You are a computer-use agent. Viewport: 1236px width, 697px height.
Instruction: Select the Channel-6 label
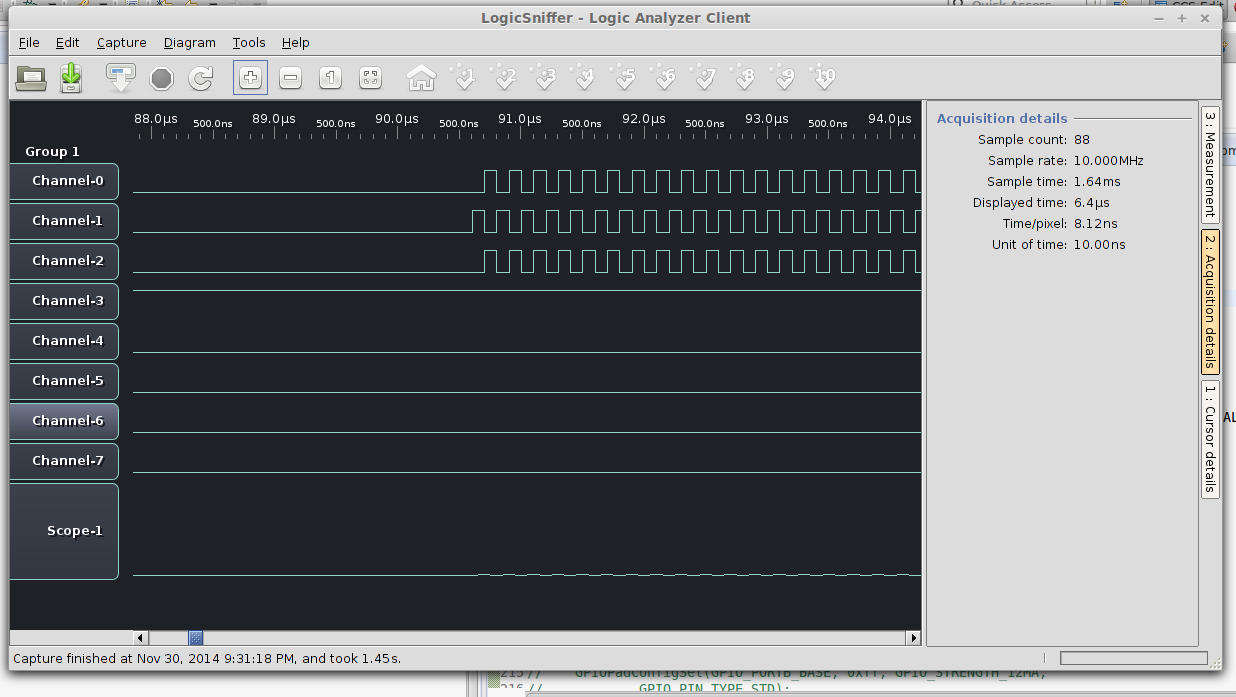point(64,421)
